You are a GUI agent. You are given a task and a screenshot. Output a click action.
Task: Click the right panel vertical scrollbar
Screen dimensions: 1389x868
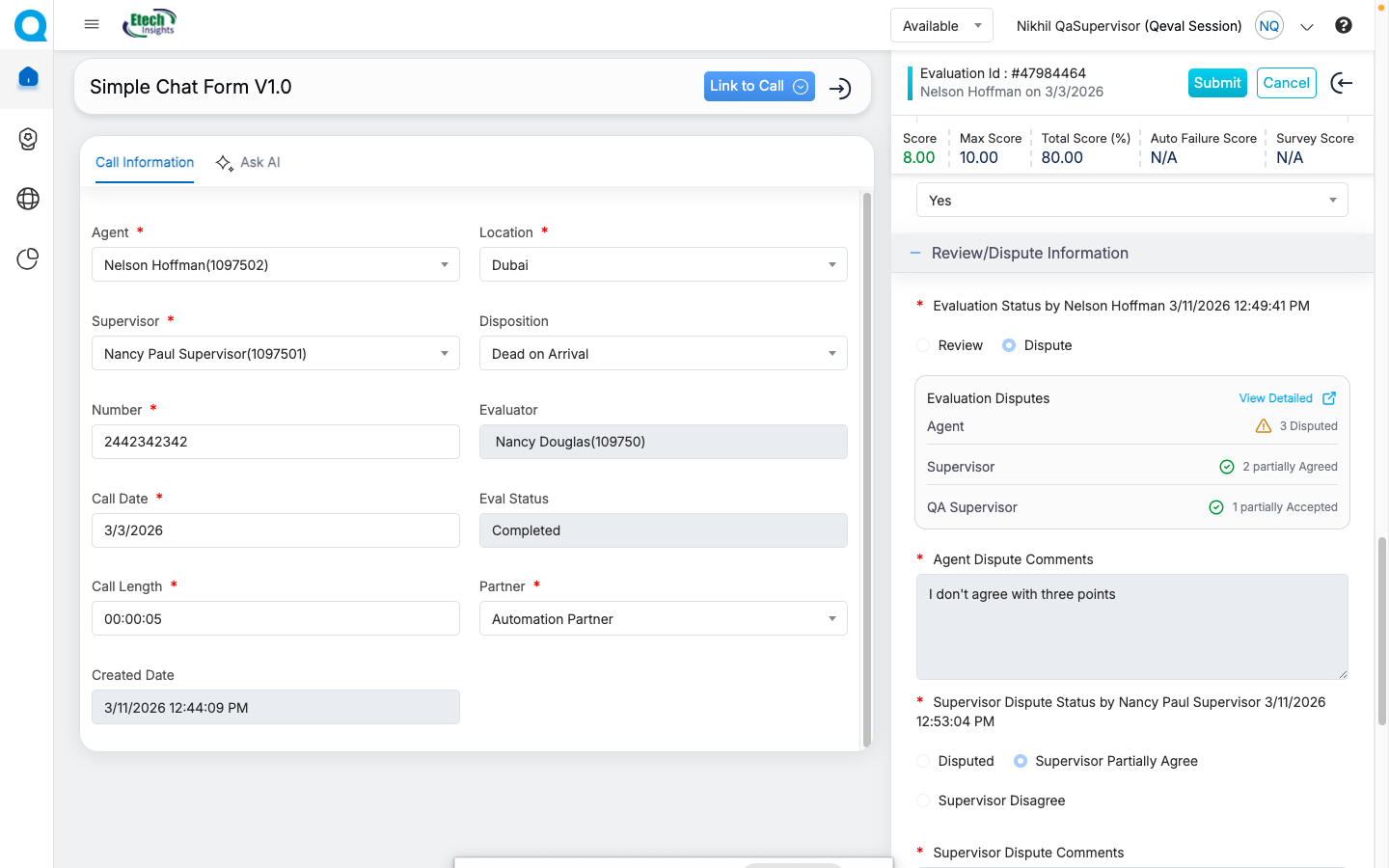tap(1381, 627)
